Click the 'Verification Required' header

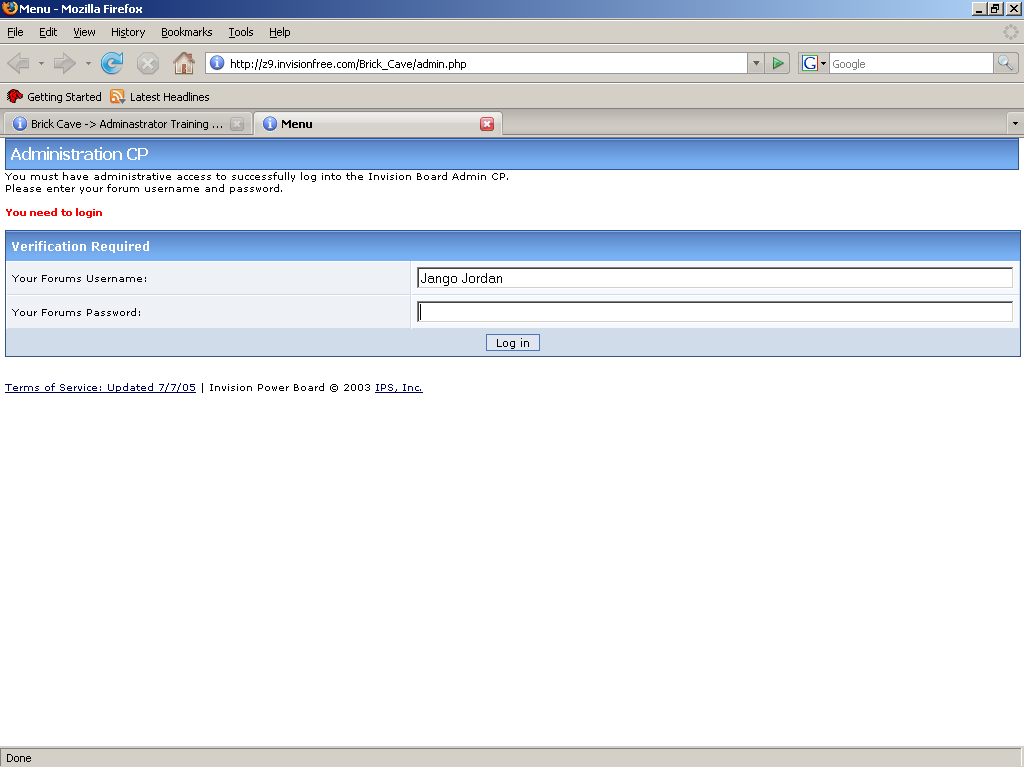point(80,246)
